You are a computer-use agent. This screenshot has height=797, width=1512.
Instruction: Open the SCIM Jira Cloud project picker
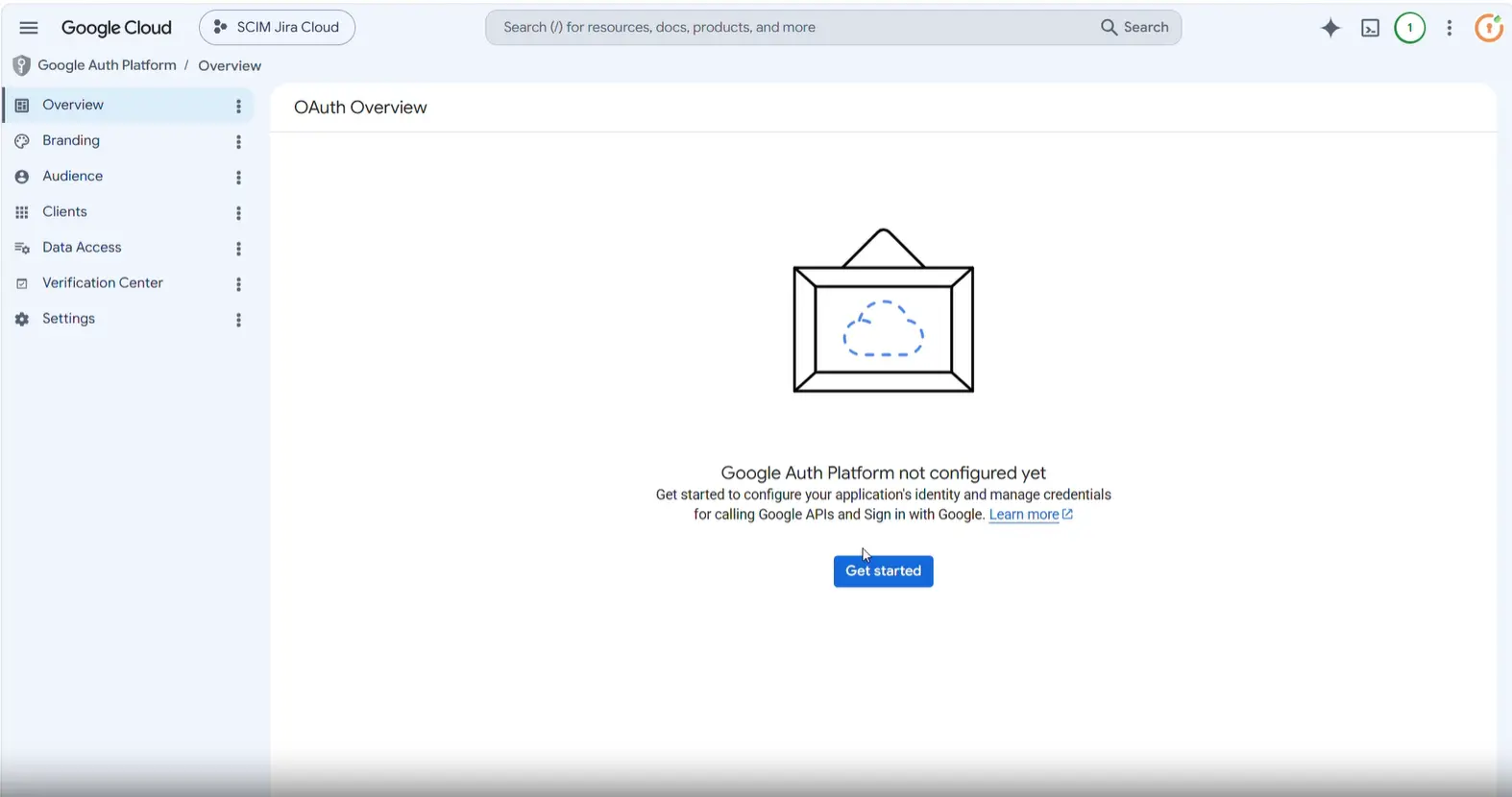point(277,27)
